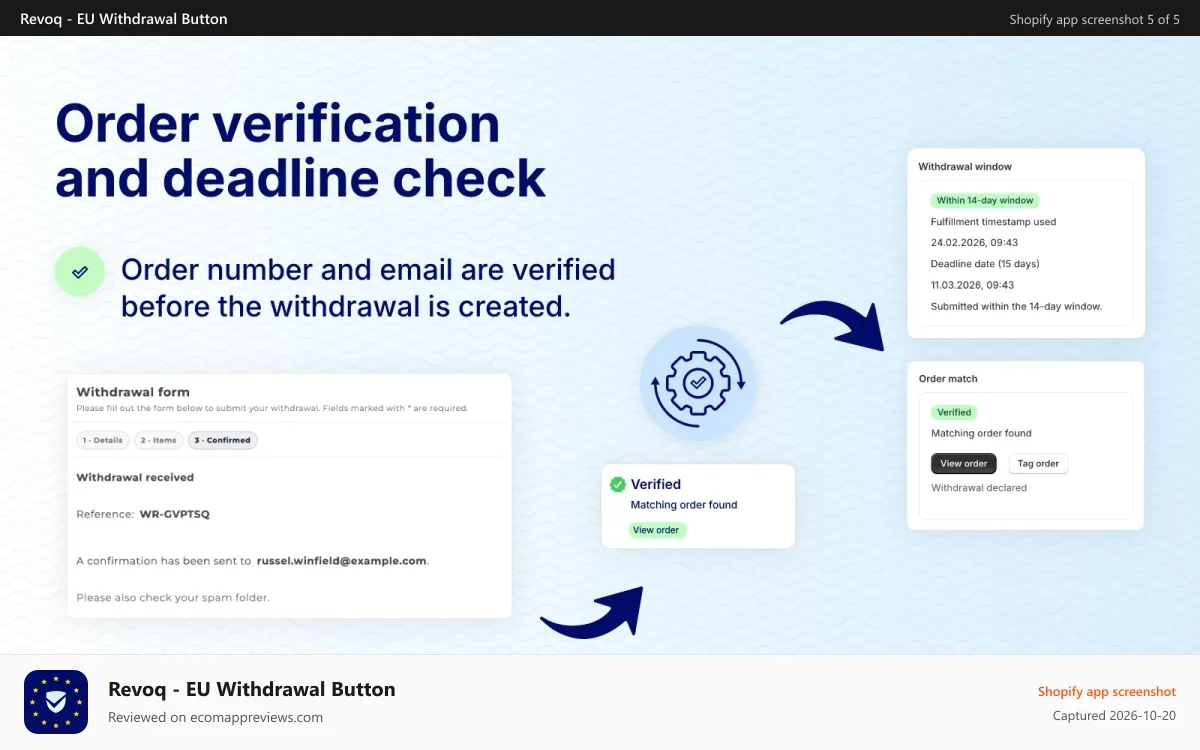Screen dimensions: 1200x750
Task: Click reference code WR-GVPTSQ
Action: coord(175,514)
